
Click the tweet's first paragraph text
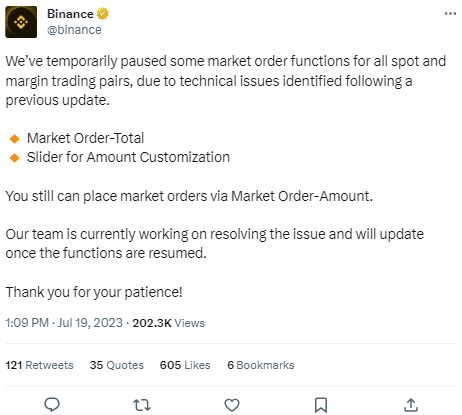pos(226,81)
